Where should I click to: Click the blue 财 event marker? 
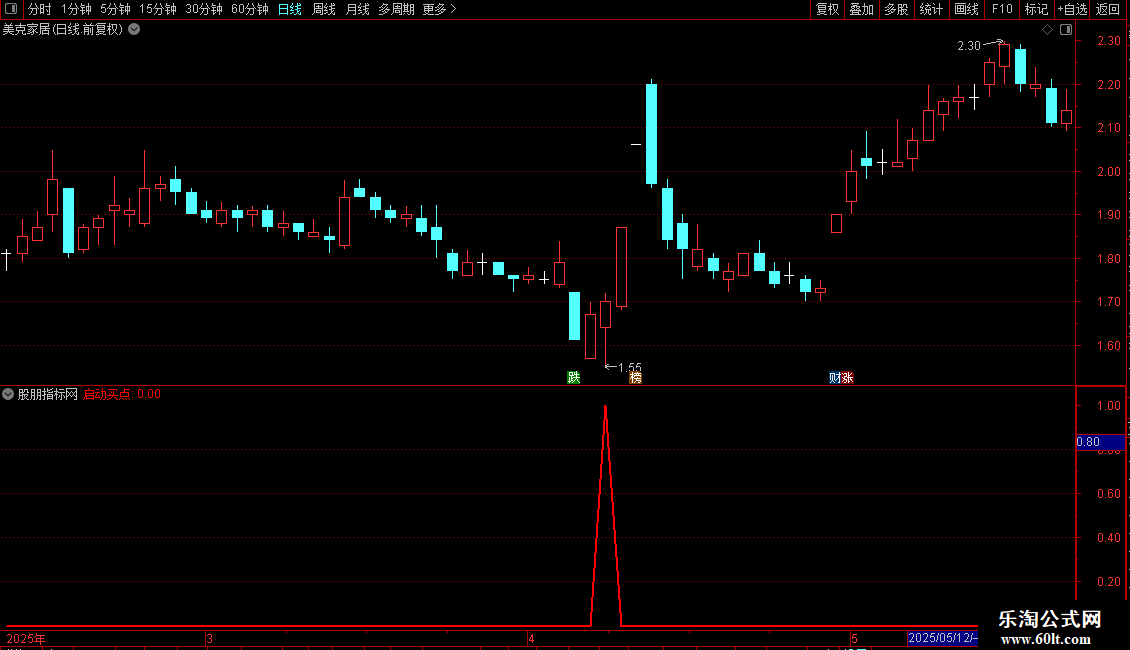835,378
